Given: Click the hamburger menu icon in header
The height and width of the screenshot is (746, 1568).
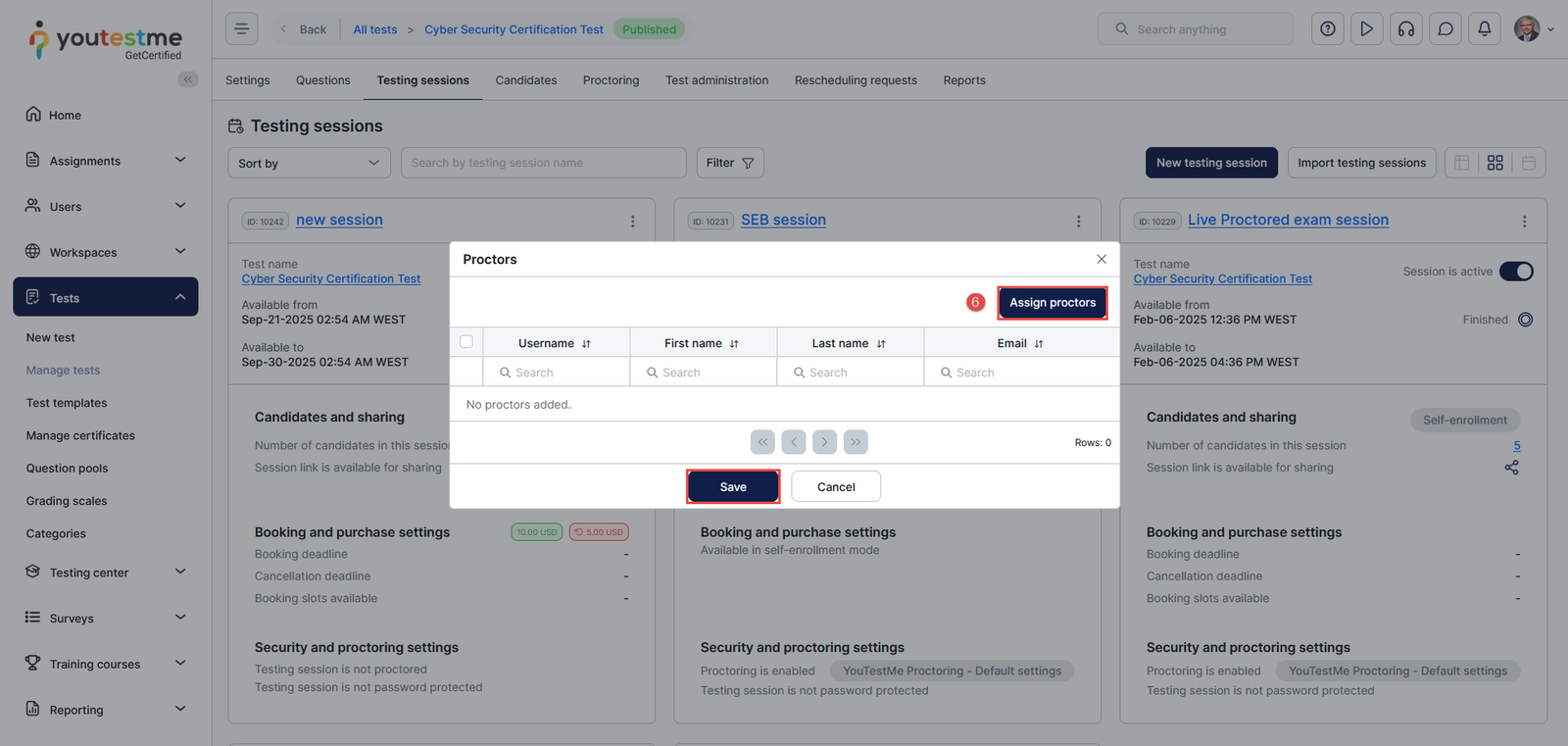Looking at the screenshot, I should (241, 29).
